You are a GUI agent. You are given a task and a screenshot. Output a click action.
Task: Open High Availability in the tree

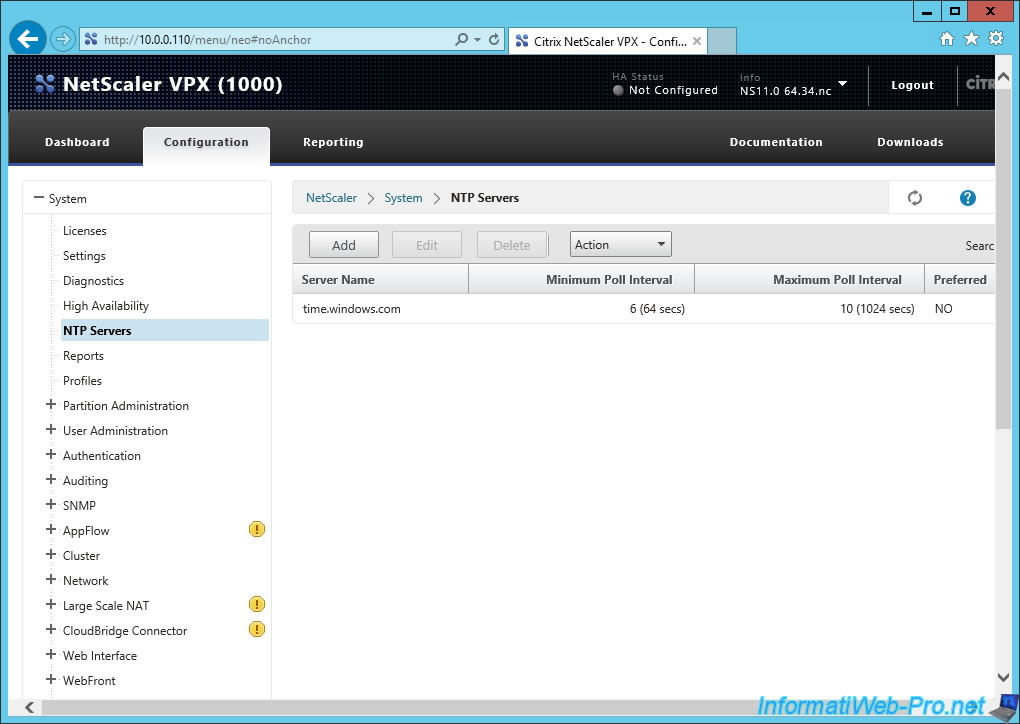click(x=105, y=306)
